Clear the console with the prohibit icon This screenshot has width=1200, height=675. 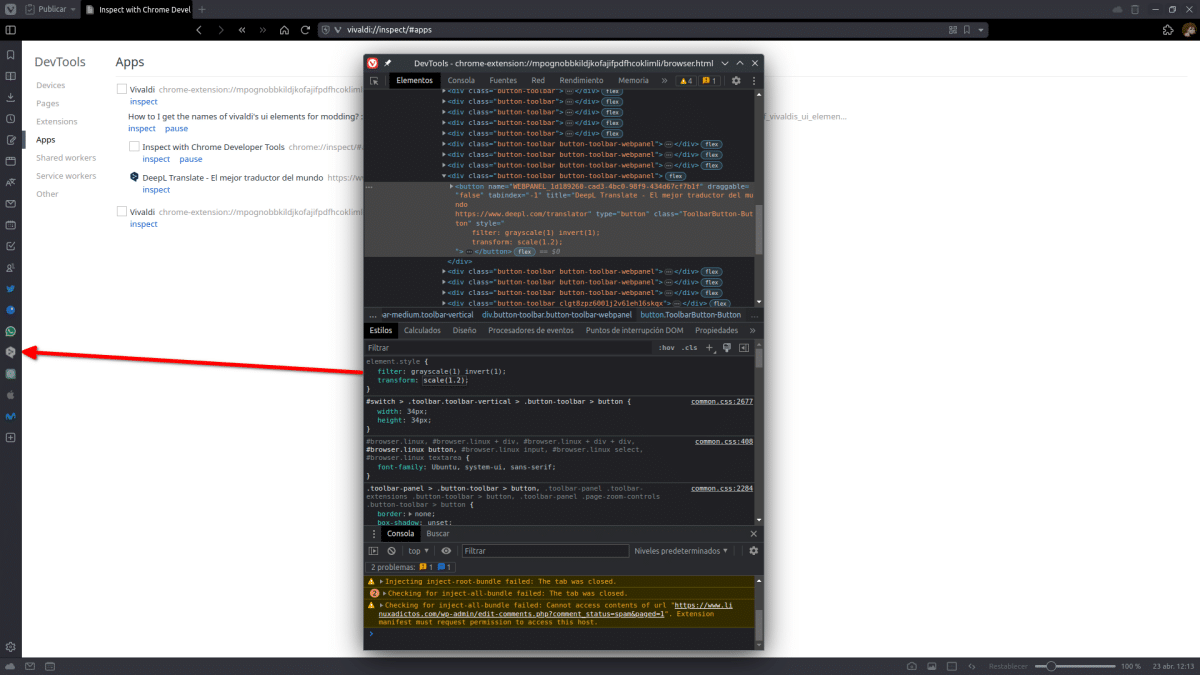(x=391, y=550)
